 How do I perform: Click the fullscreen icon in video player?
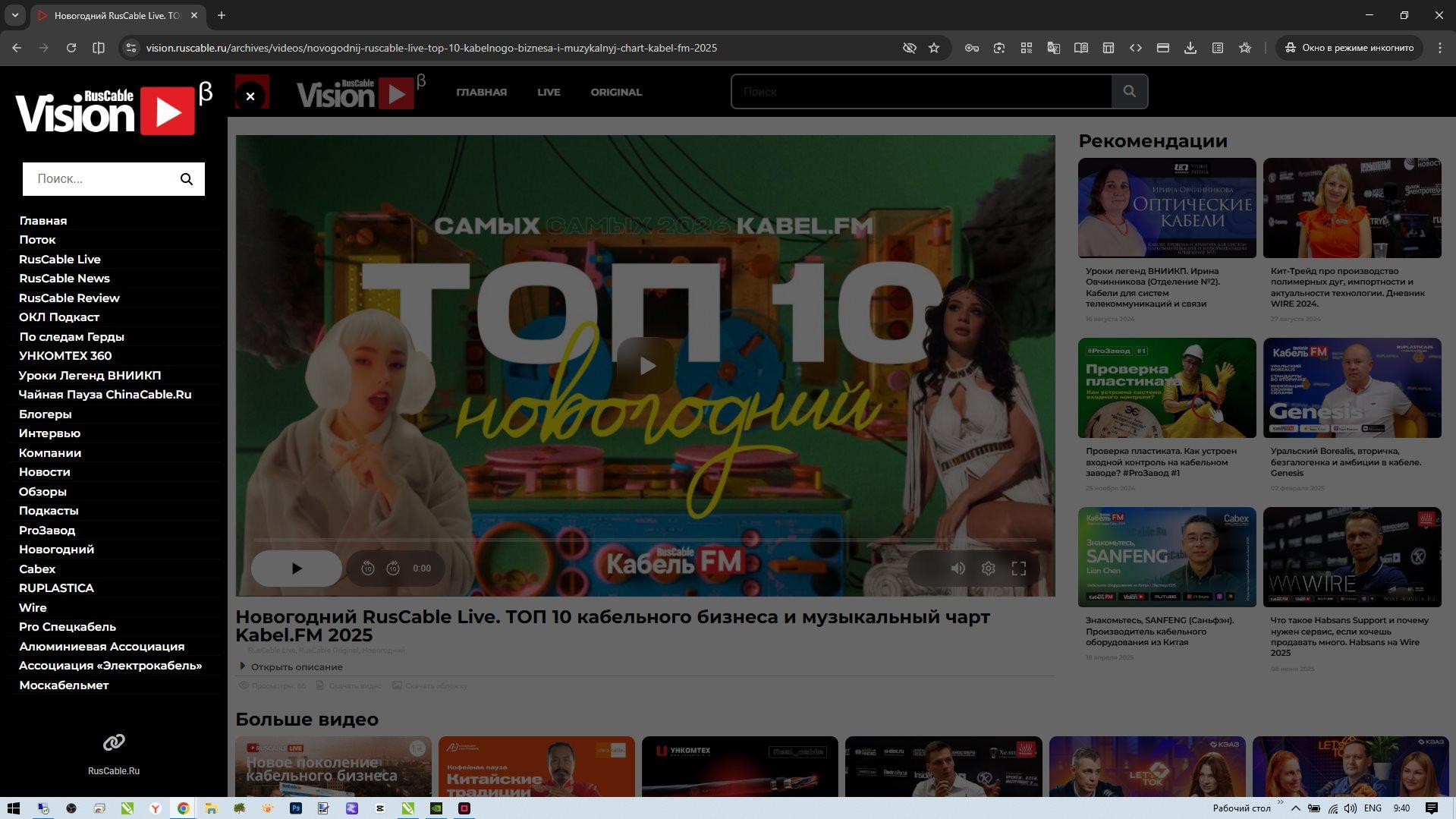[1018, 569]
